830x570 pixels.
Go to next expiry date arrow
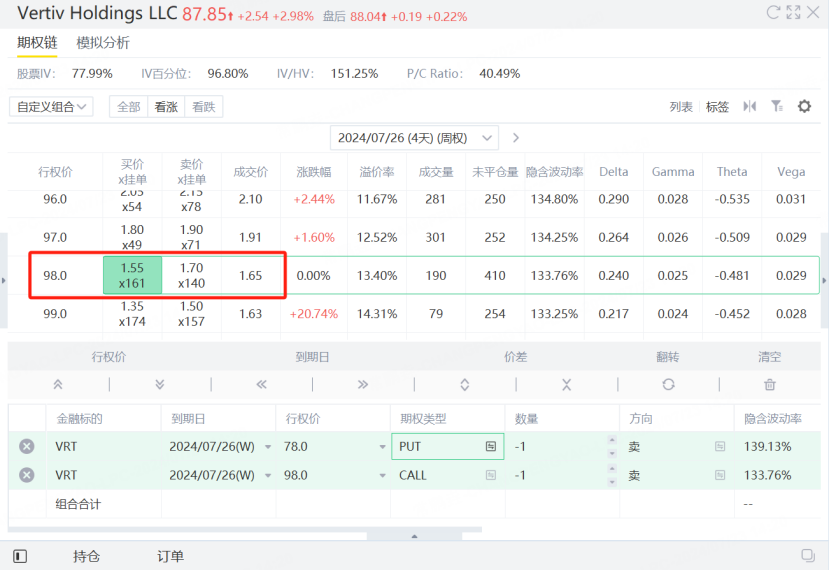pyautogui.click(x=516, y=138)
